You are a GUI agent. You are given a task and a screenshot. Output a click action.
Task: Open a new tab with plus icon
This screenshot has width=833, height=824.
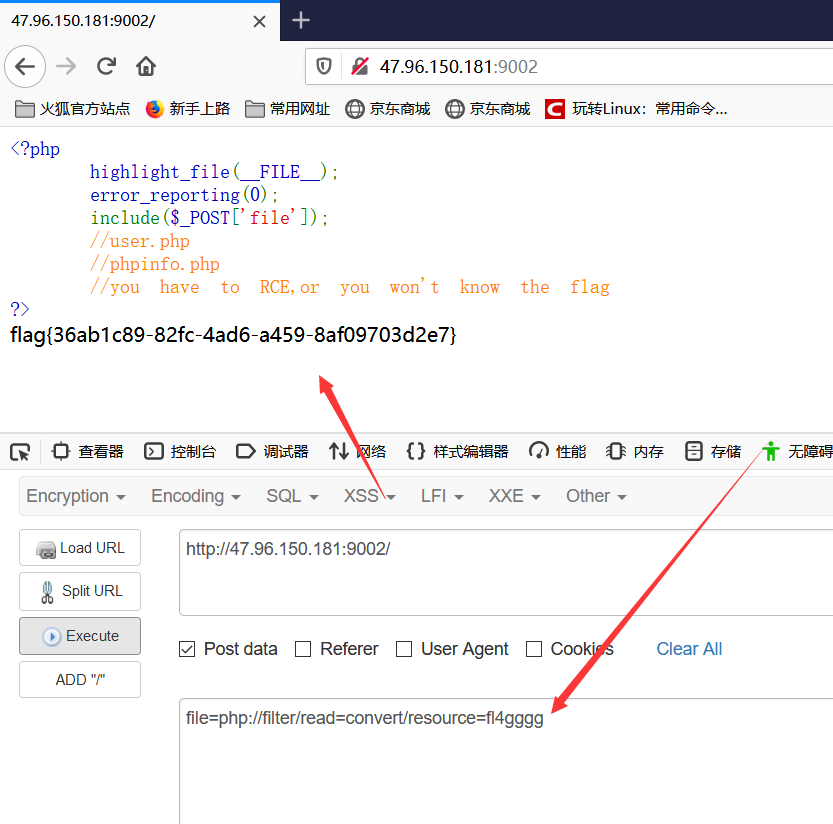301,20
